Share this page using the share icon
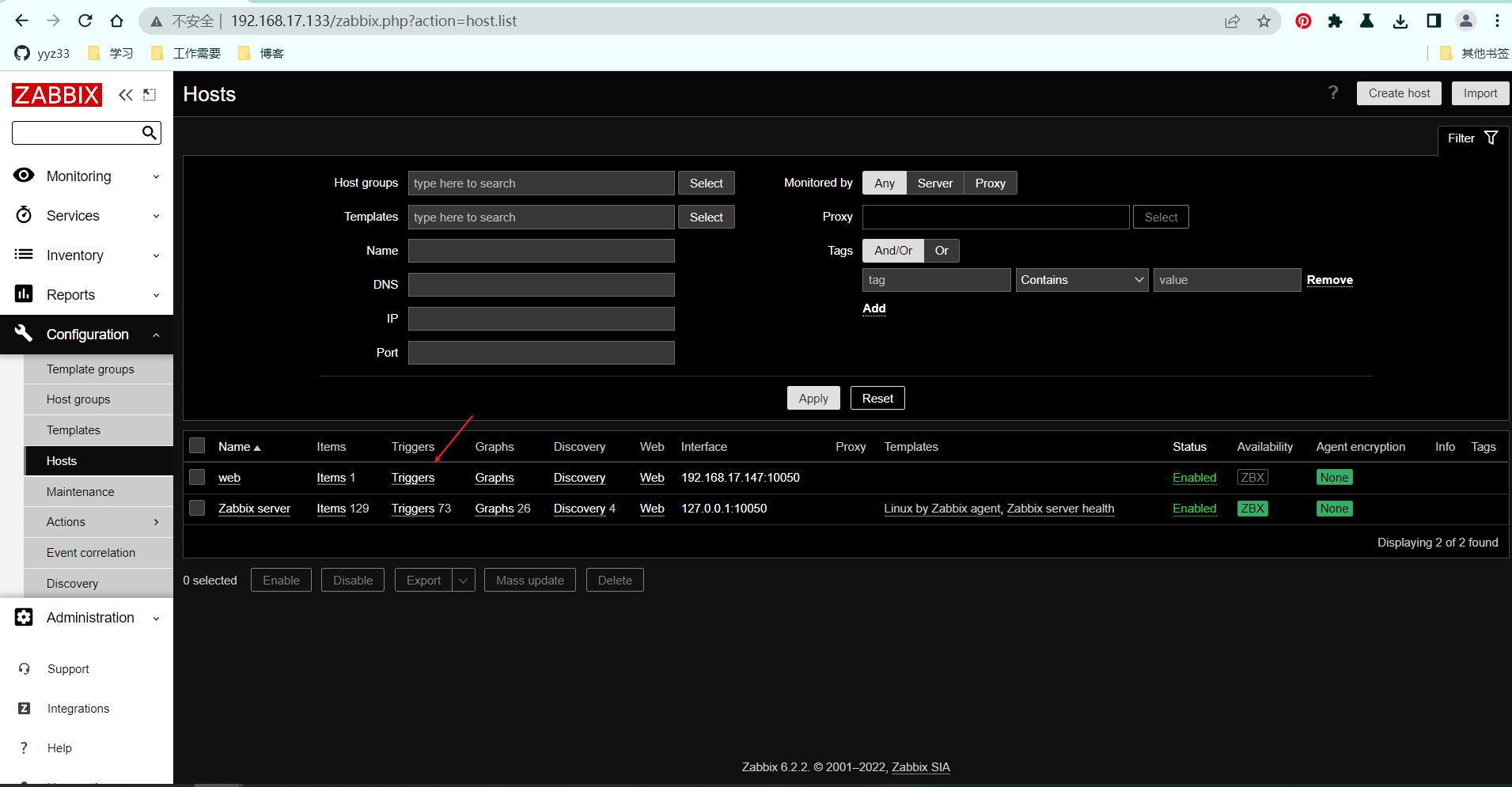 (x=1232, y=21)
